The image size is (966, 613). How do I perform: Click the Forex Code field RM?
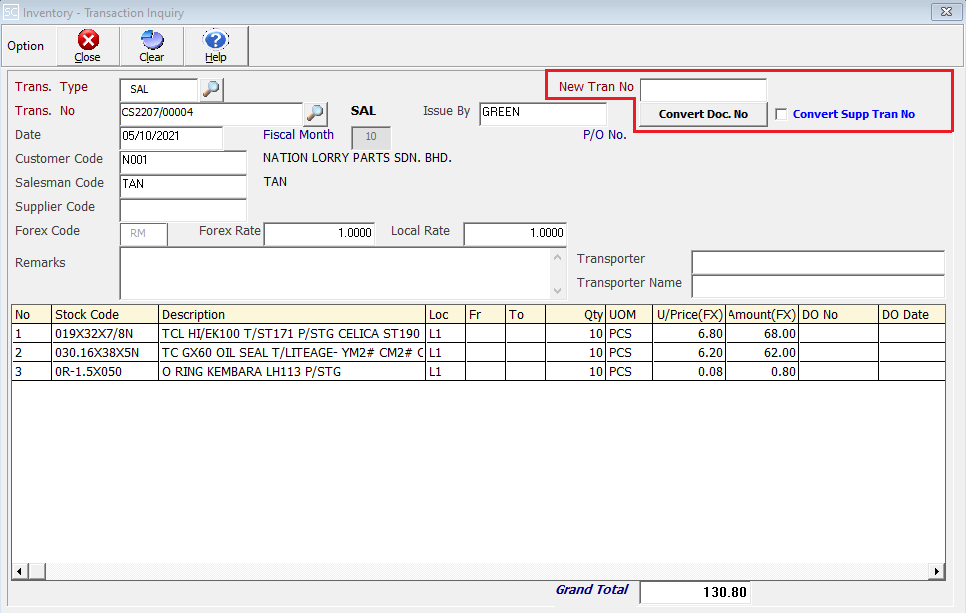pos(144,234)
